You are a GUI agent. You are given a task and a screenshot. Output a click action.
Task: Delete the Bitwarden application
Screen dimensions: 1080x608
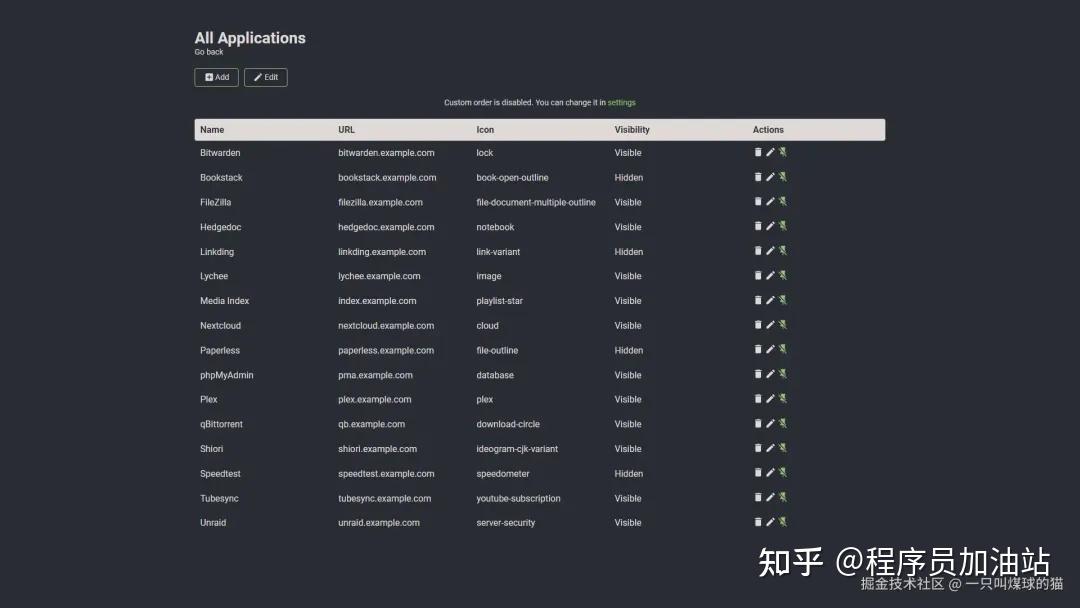[758, 152]
